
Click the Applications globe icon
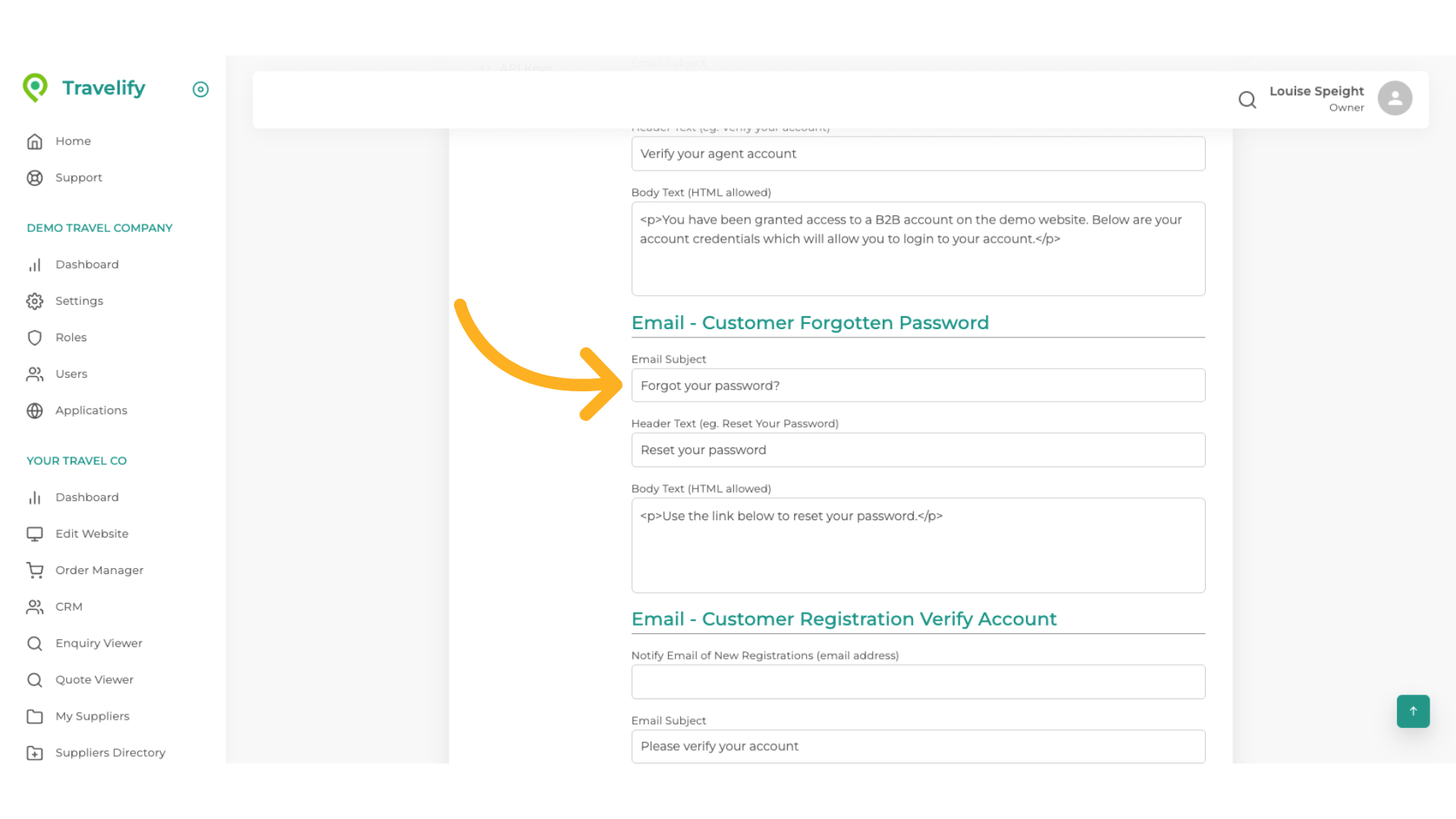[35, 410]
